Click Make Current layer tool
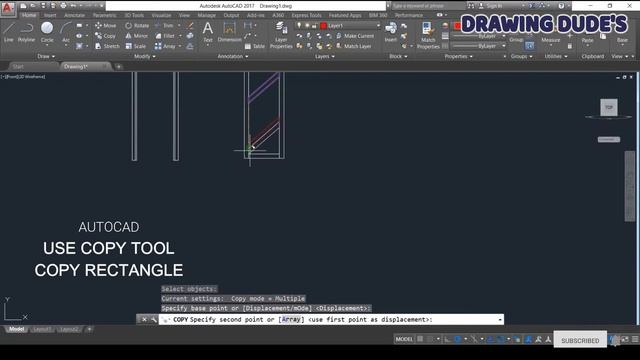 click(355, 36)
